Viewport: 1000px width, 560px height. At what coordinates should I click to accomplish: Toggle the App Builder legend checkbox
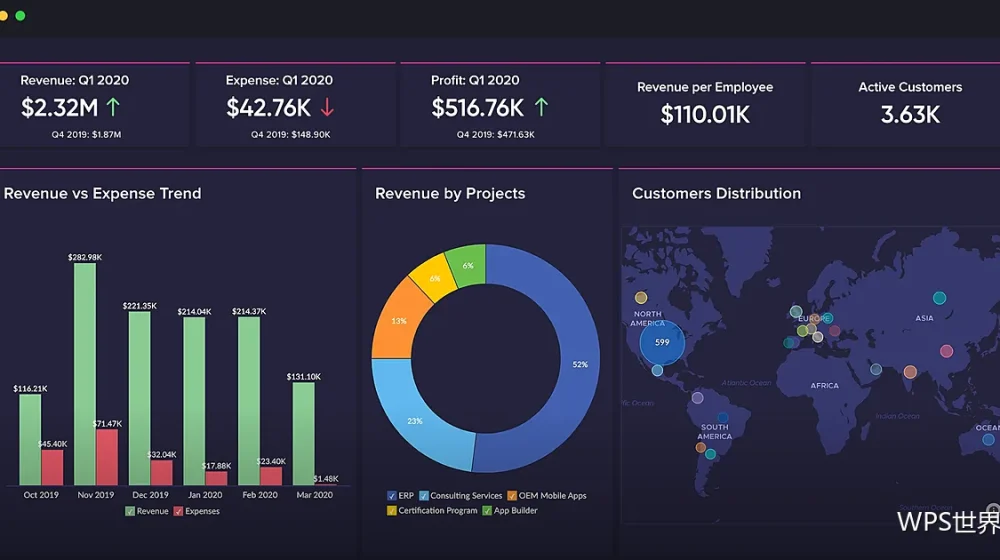click(487, 511)
